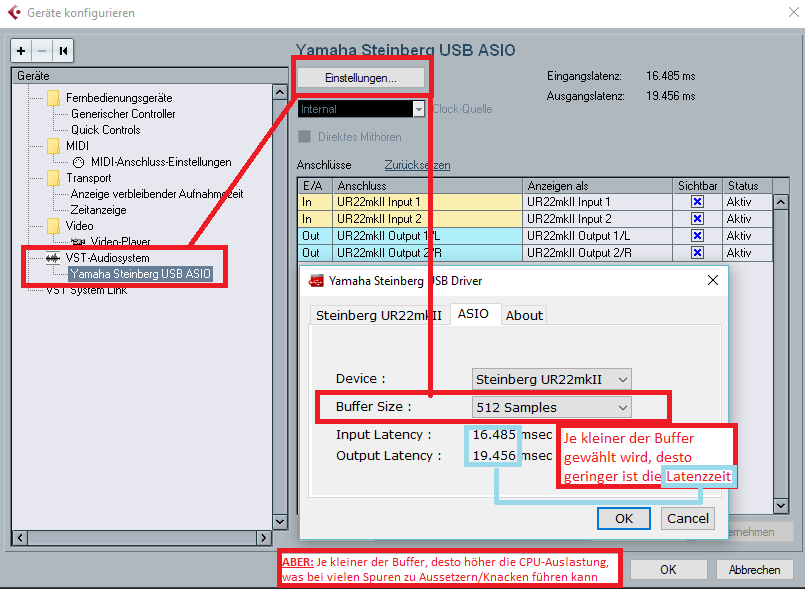Click OK in Geräte konfigurieren window
The image size is (805, 589).
click(668, 569)
